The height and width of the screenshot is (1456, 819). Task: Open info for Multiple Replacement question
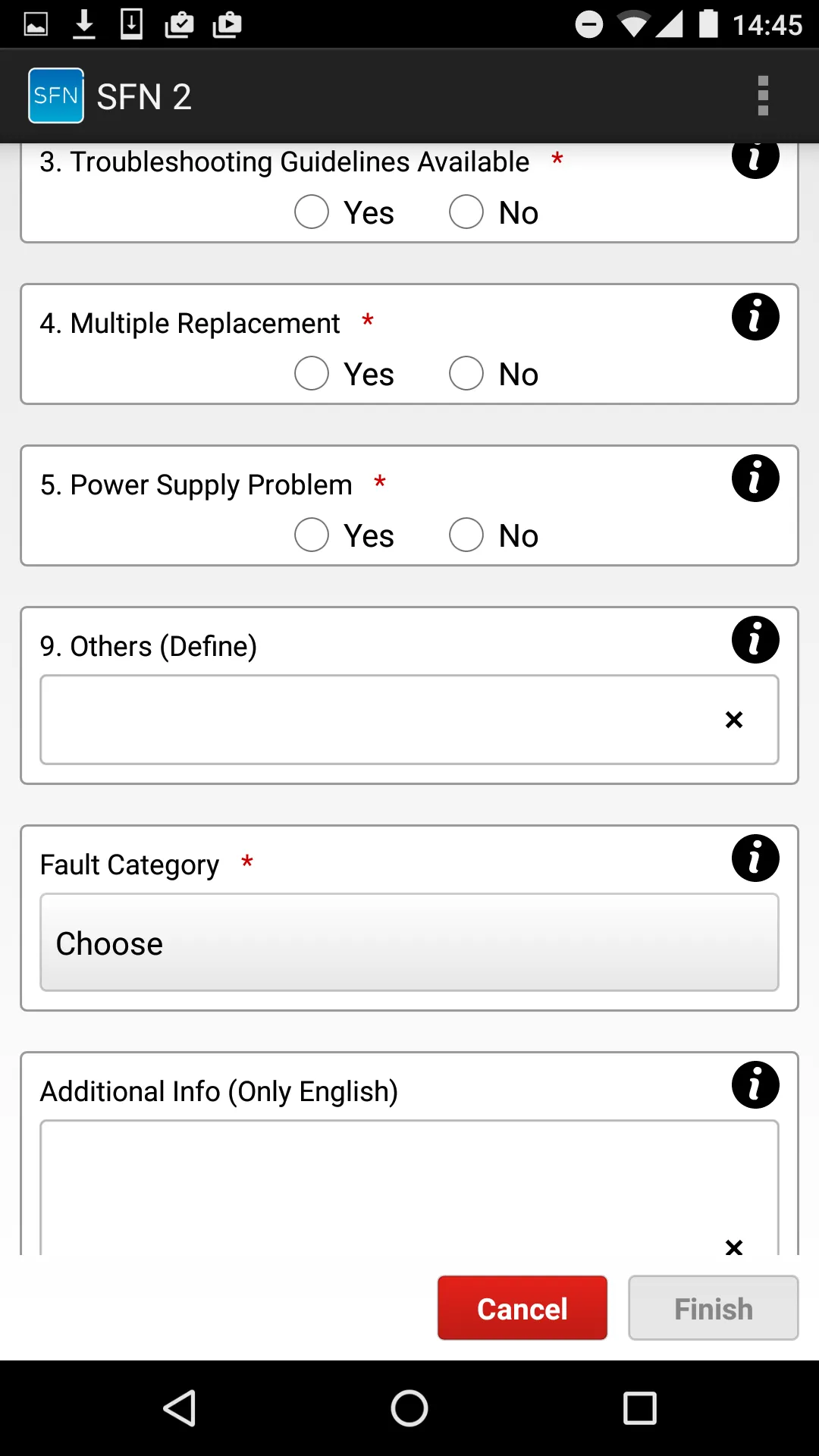point(755,316)
